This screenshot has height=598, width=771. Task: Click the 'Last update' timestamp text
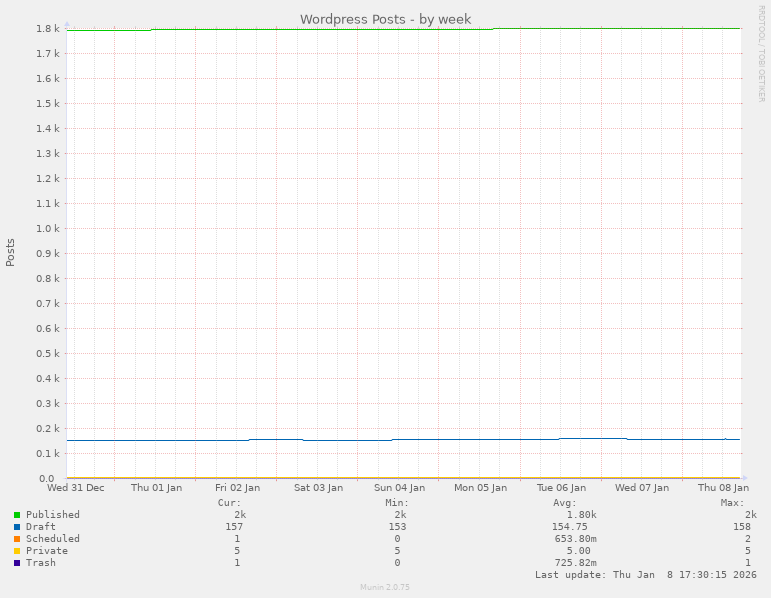coord(646,575)
